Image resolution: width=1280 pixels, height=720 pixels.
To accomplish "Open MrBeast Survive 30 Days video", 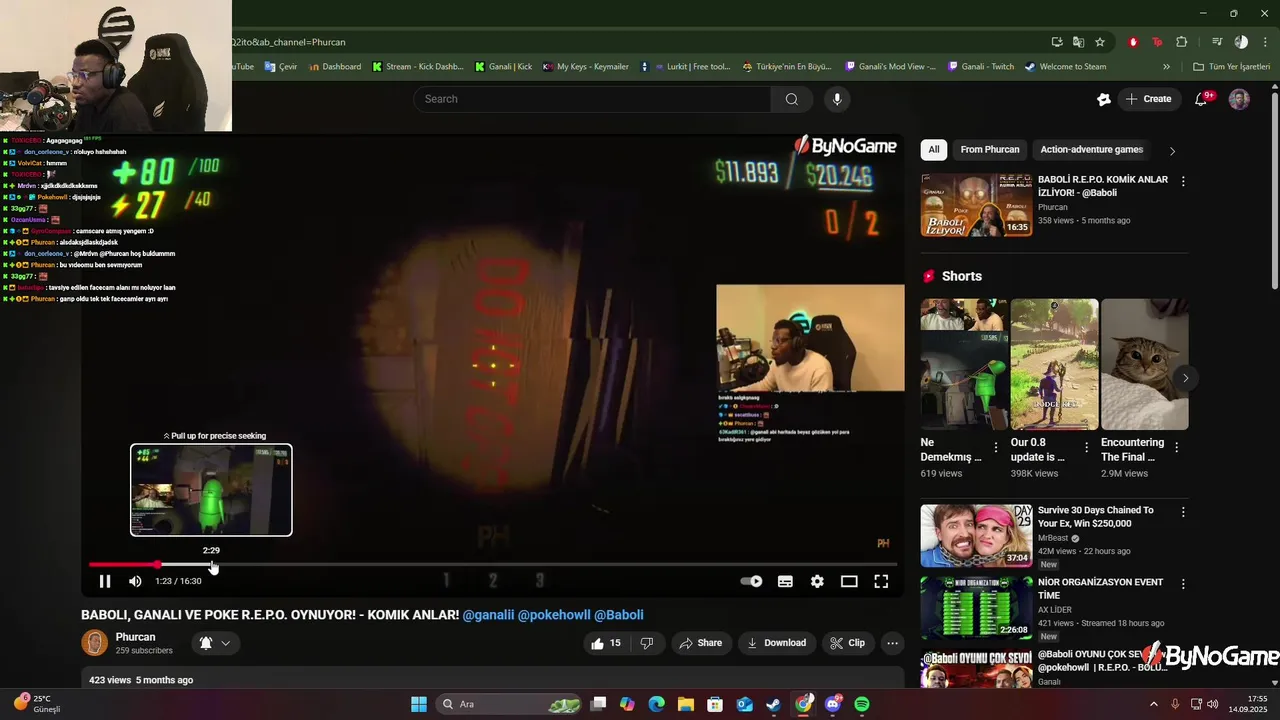I will pos(976,535).
